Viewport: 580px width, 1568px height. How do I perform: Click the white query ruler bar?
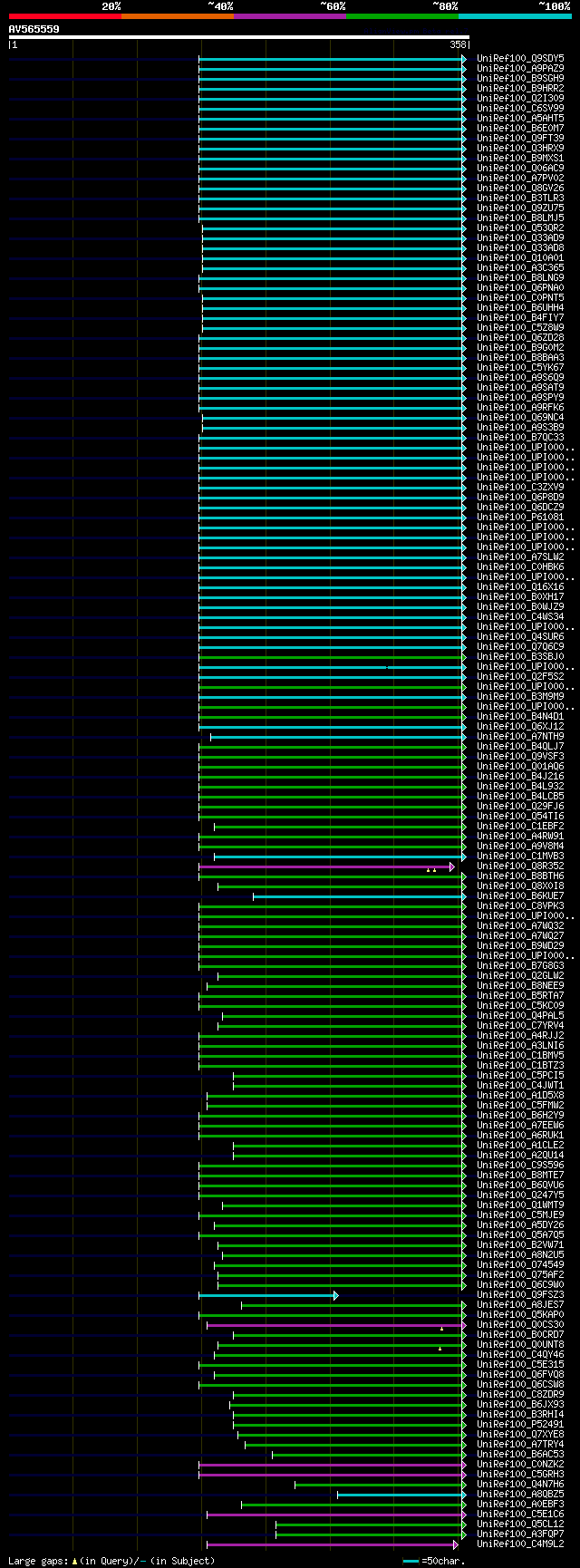tap(239, 37)
